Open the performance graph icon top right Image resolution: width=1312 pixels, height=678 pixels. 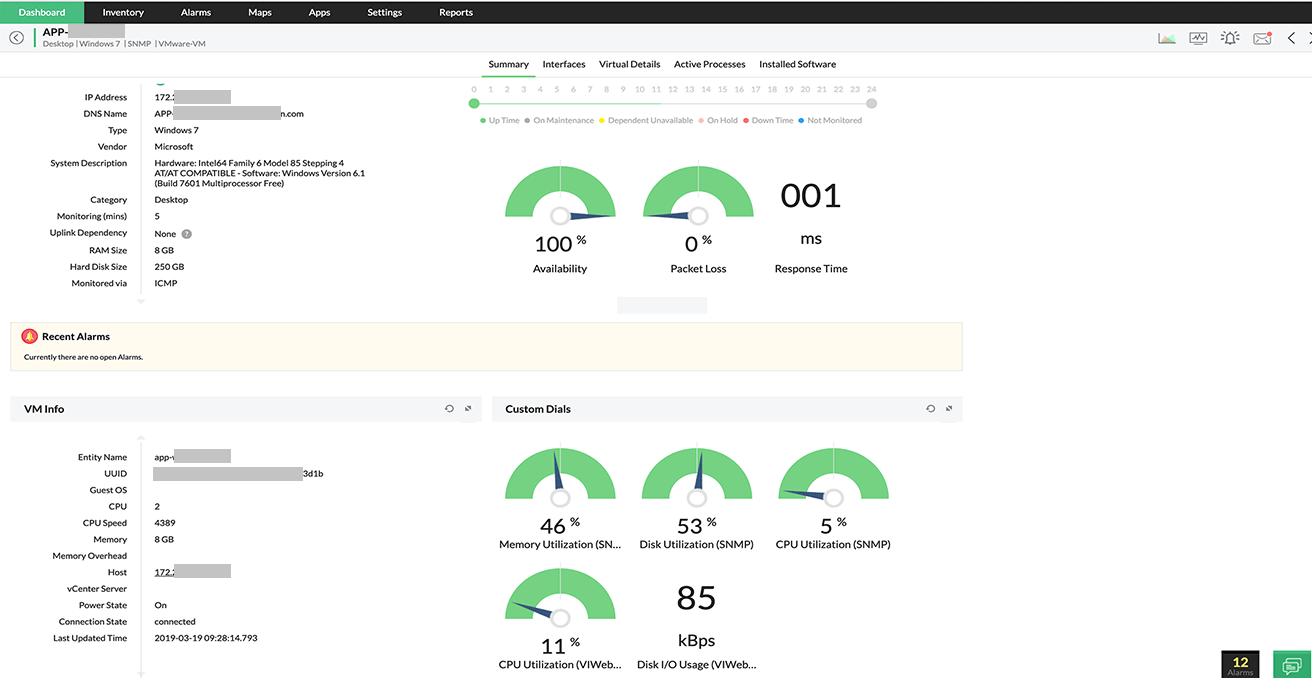[x=1167, y=37]
